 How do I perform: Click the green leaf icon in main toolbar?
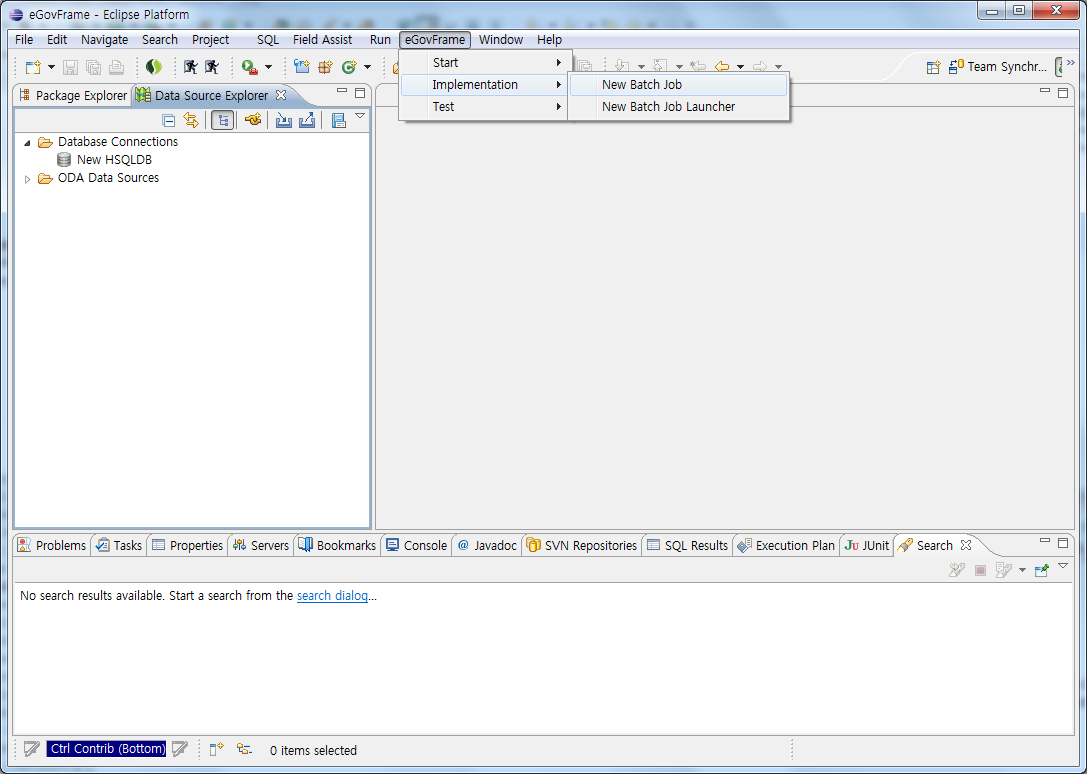[x=153, y=67]
